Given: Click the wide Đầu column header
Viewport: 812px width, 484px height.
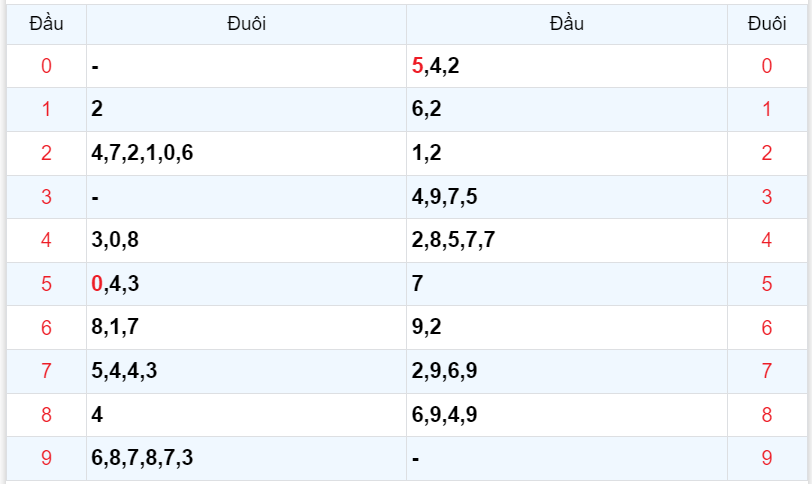Looking at the screenshot, I should 566,24.
